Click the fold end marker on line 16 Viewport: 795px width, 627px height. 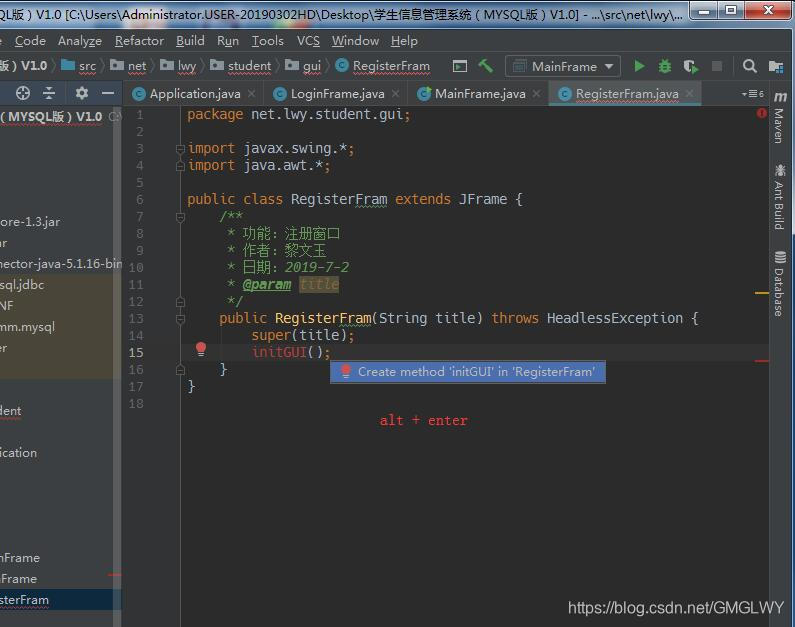(x=180, y=370)
